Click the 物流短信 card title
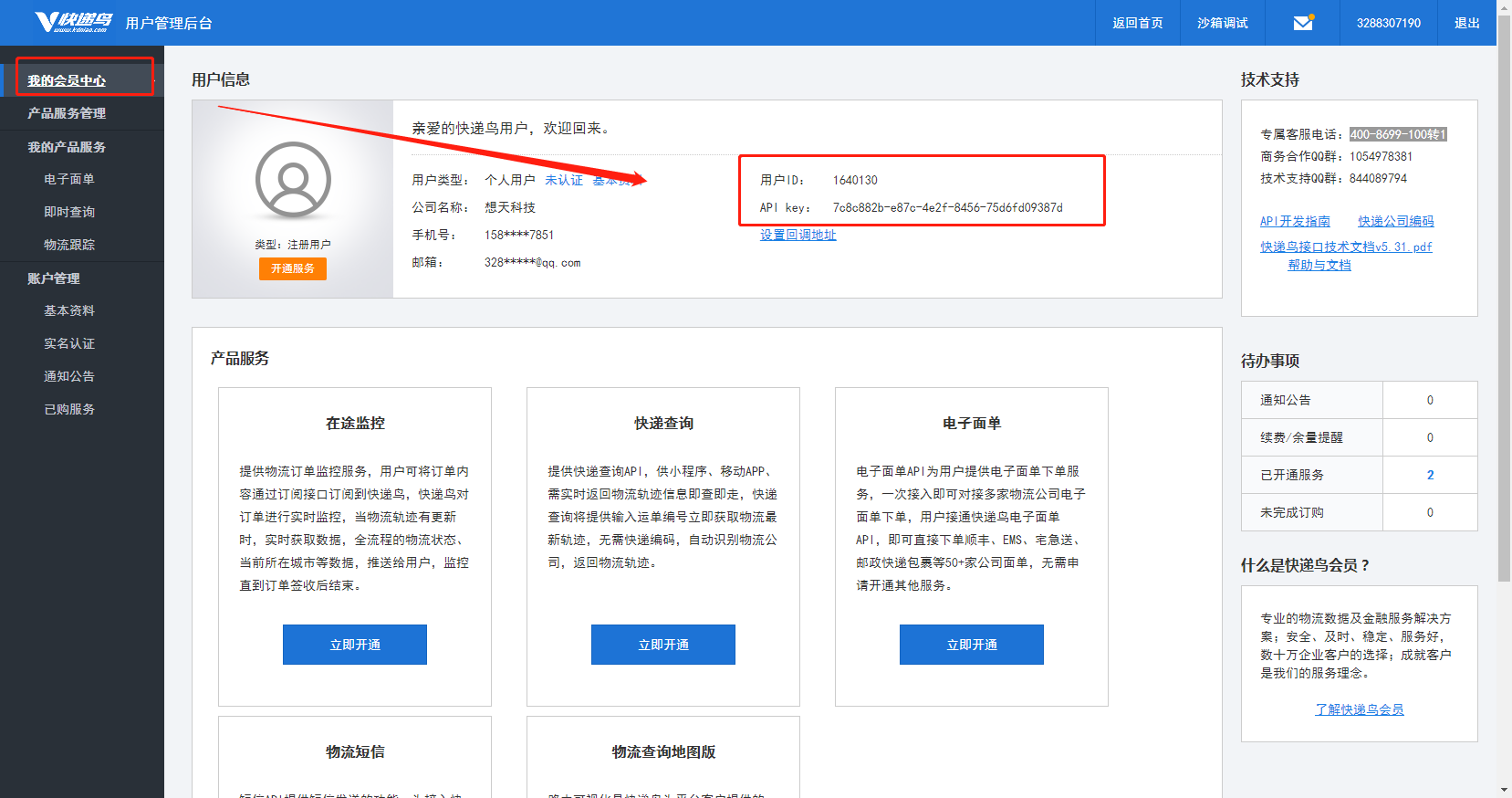Viewport: 1512px width, 798px height. (x=355, y=751)
